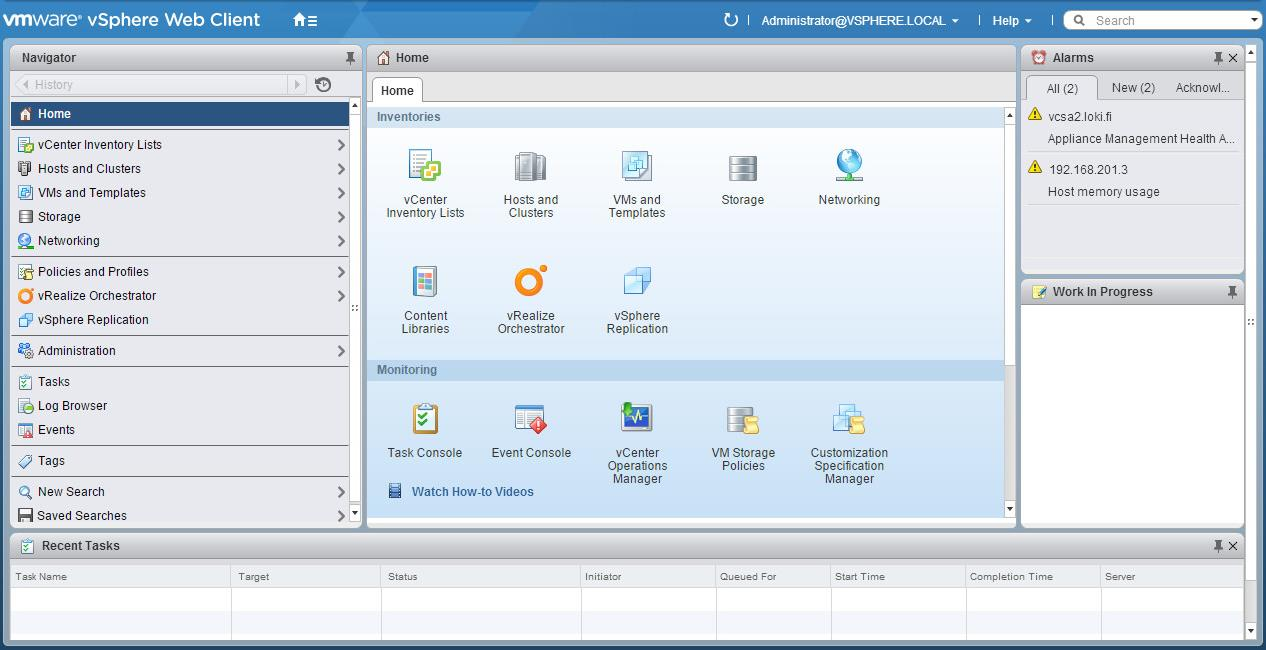Select the Home tab in main pane
Screen dimensions: 1266x650
397,90
